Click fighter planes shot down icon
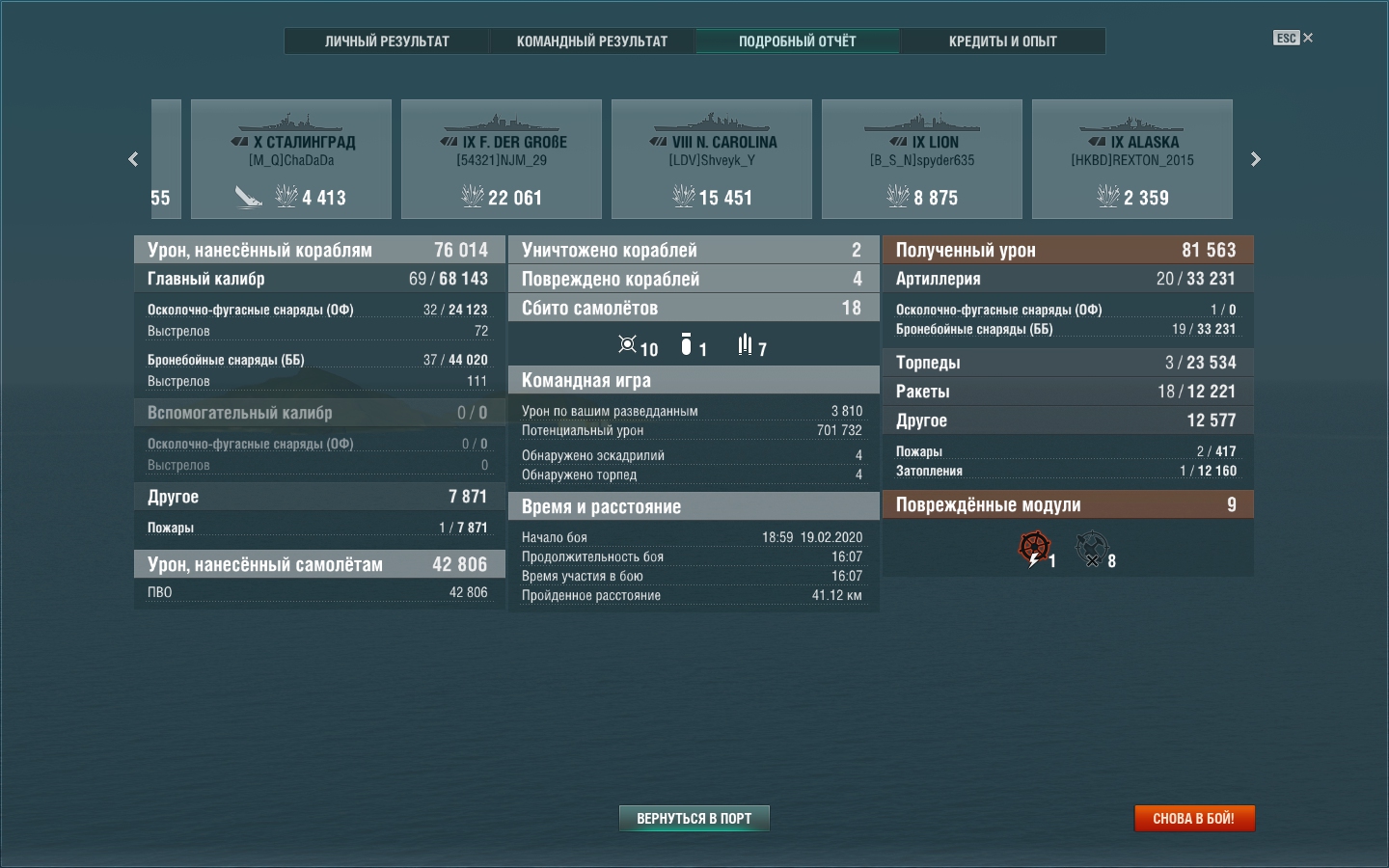Image resolution: width=1389 pixels, height=868 pixels. pos(627,344)
